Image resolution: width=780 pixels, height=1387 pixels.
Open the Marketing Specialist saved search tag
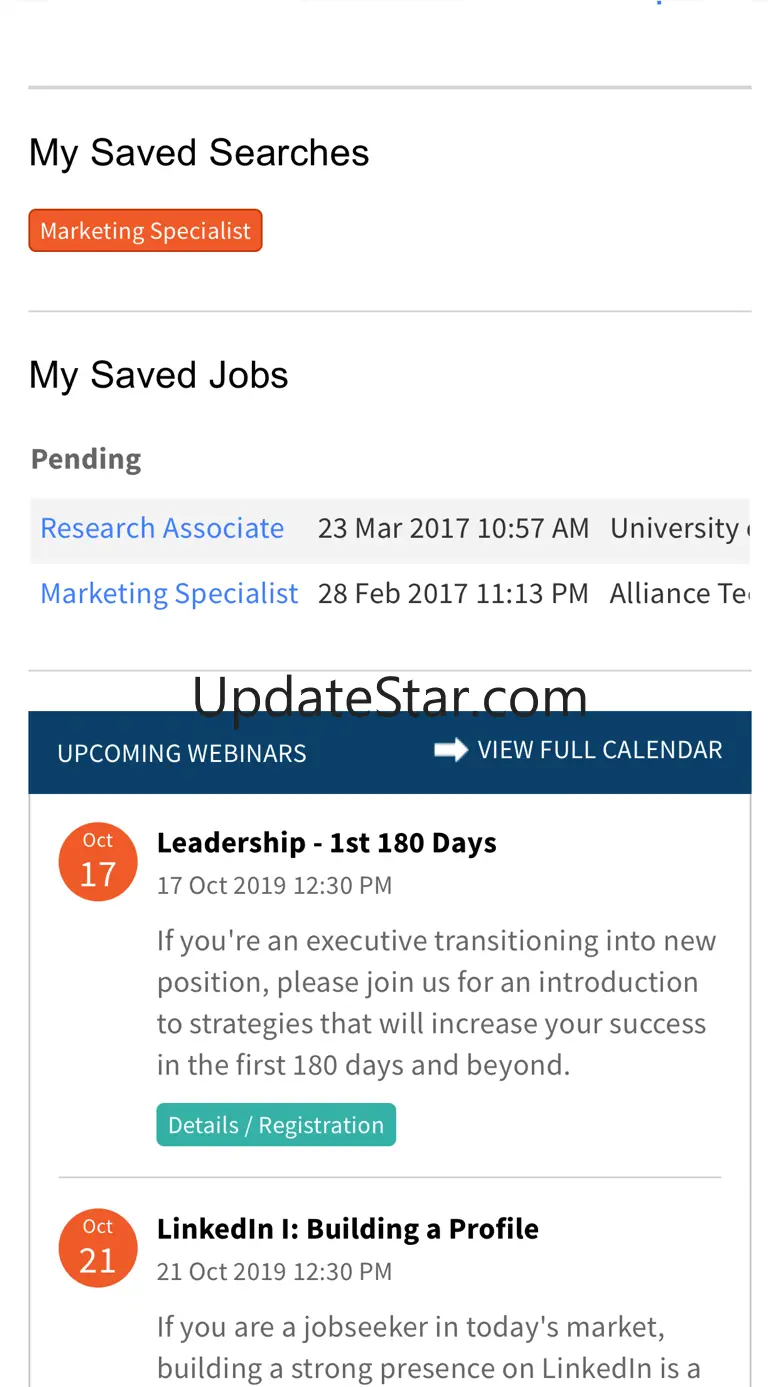coord(146,231)
